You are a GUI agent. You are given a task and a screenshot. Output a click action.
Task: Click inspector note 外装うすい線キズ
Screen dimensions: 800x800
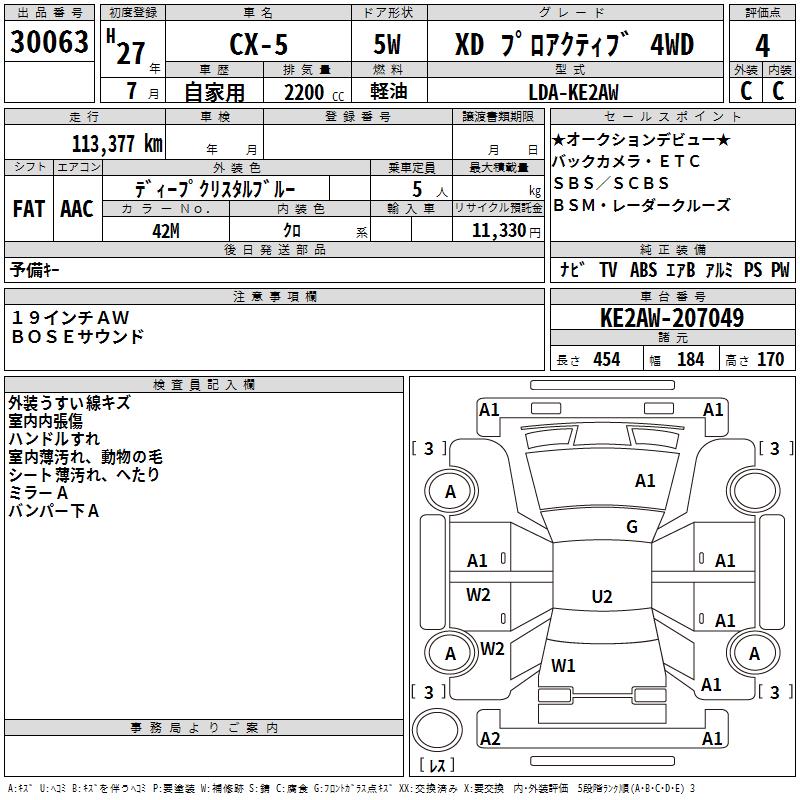tap(70, 403)
